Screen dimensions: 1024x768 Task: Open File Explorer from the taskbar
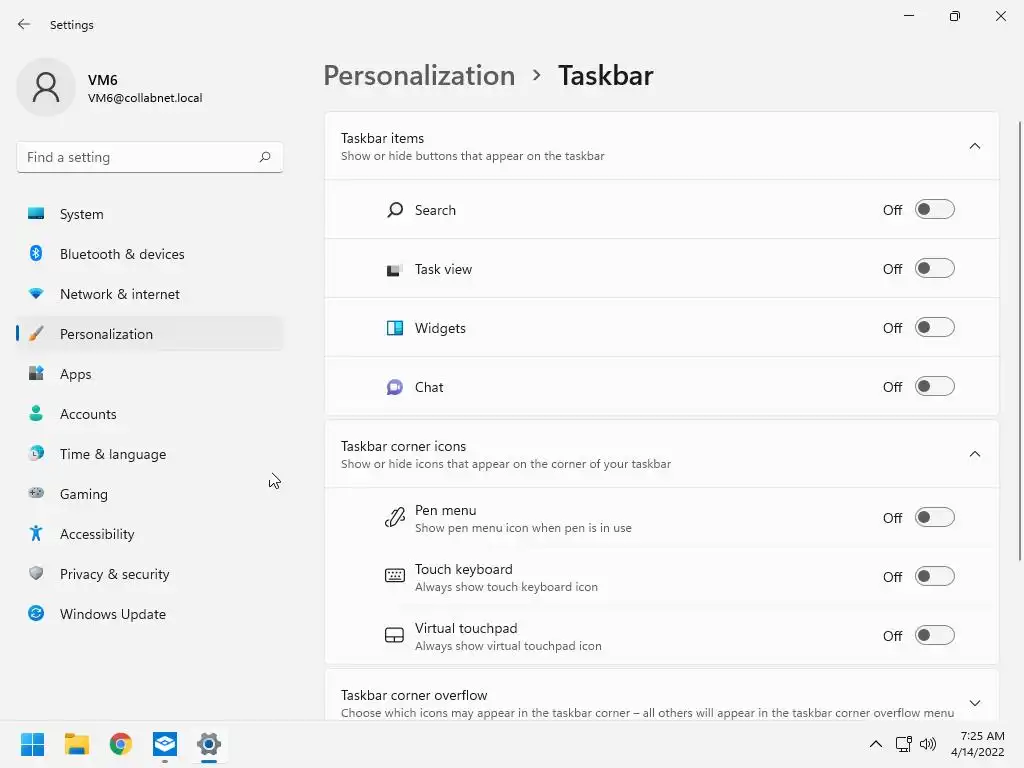[x=76, y=744]
